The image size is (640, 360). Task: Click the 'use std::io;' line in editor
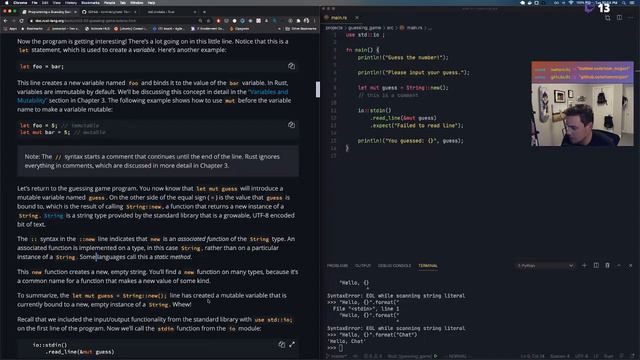(x=365, y=35)
